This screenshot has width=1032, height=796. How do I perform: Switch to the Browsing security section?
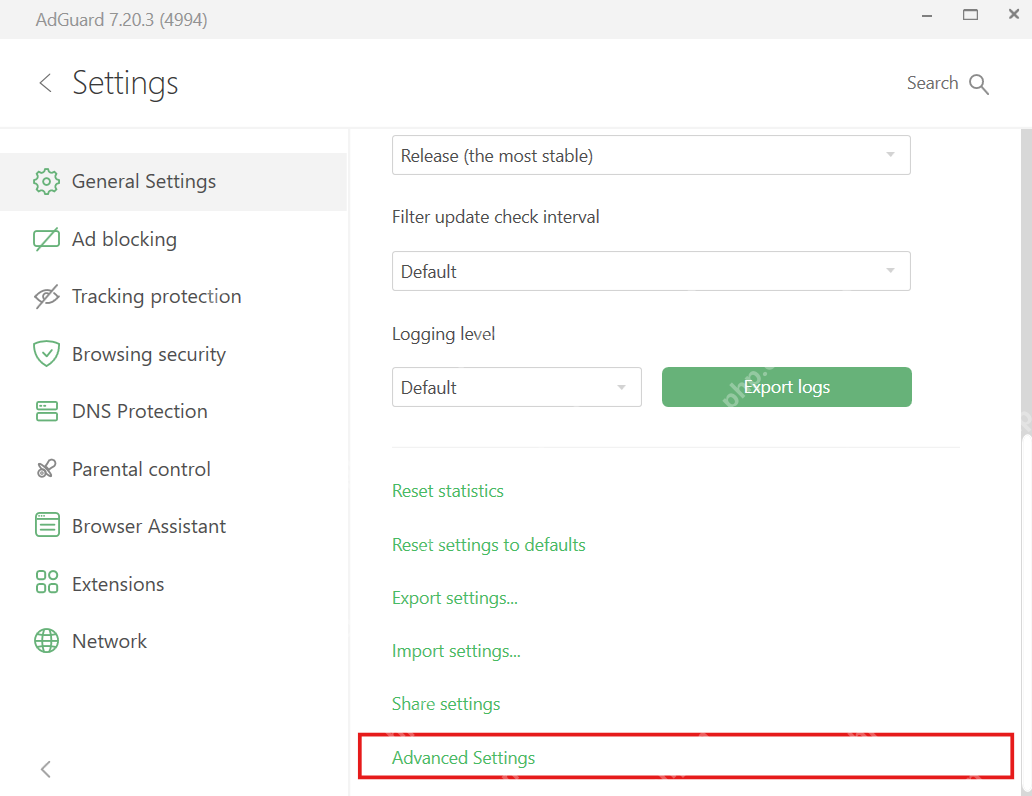173,354
